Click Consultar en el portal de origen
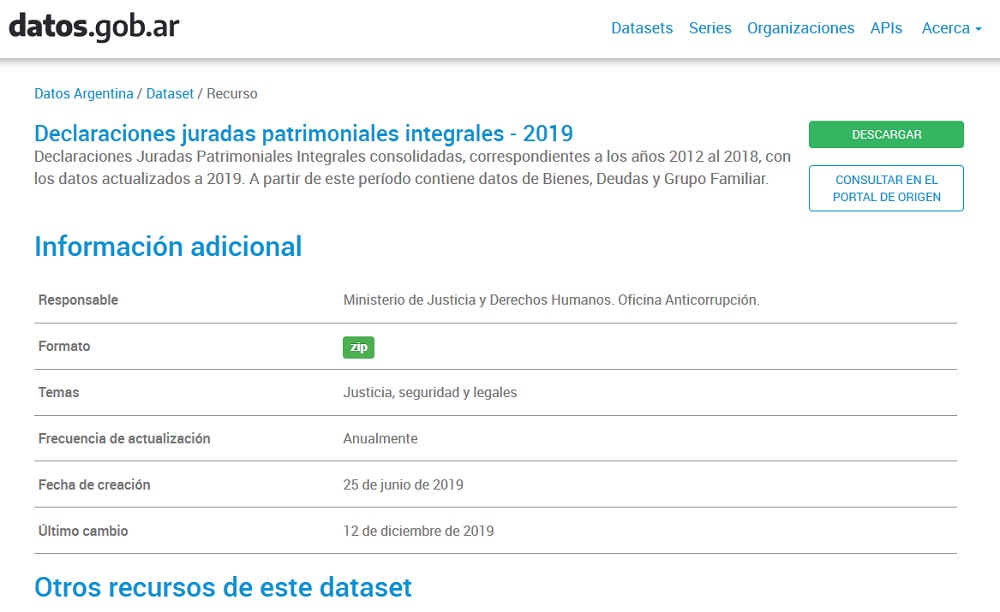The image size is (1000, 612). point(886,188)
